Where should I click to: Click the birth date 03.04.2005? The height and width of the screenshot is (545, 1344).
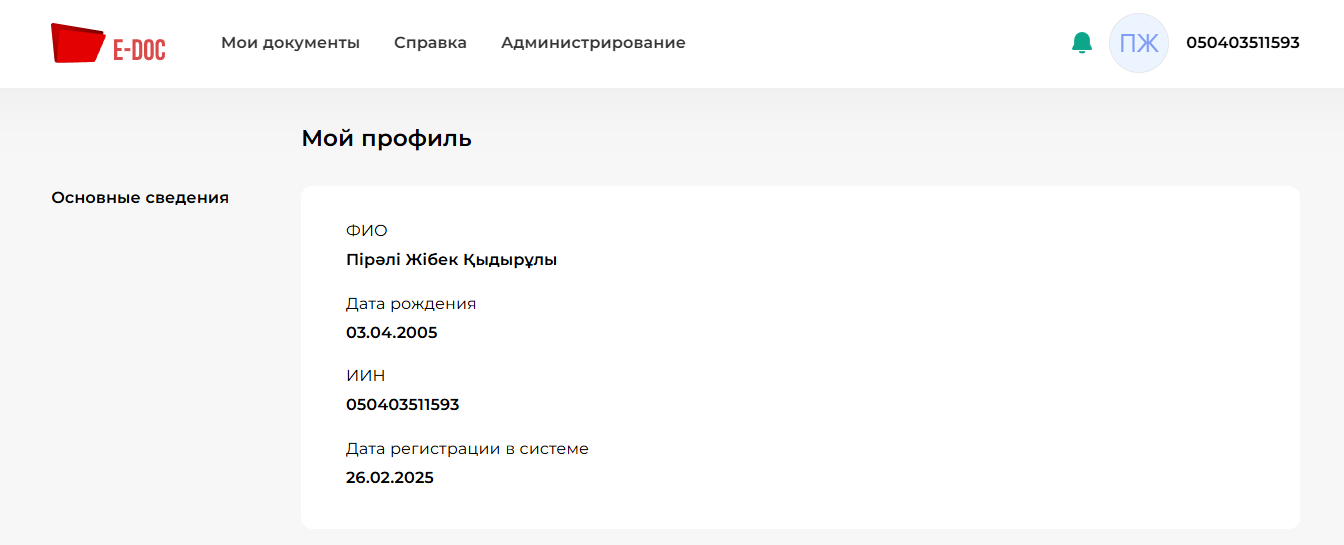click(x=391, y=333)
